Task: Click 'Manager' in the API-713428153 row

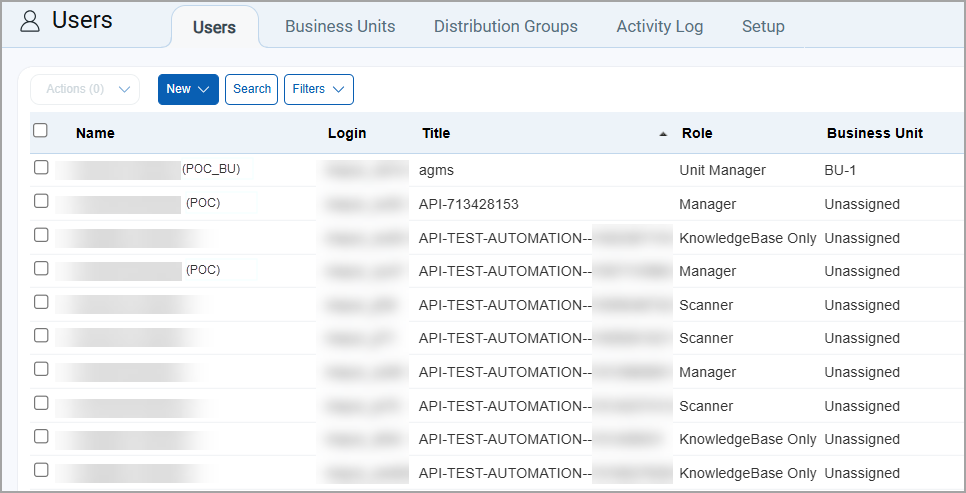Action: coord(708,204)
